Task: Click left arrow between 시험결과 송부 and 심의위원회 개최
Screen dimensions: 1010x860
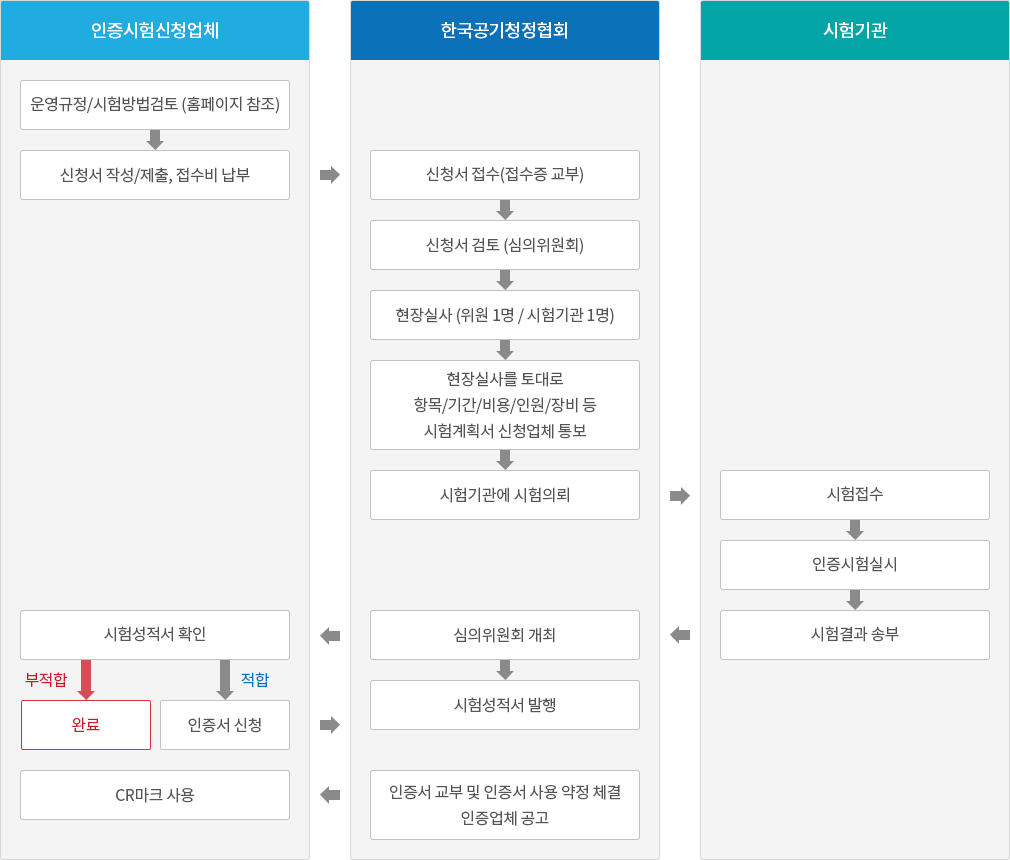Action: tap(680, 635)
